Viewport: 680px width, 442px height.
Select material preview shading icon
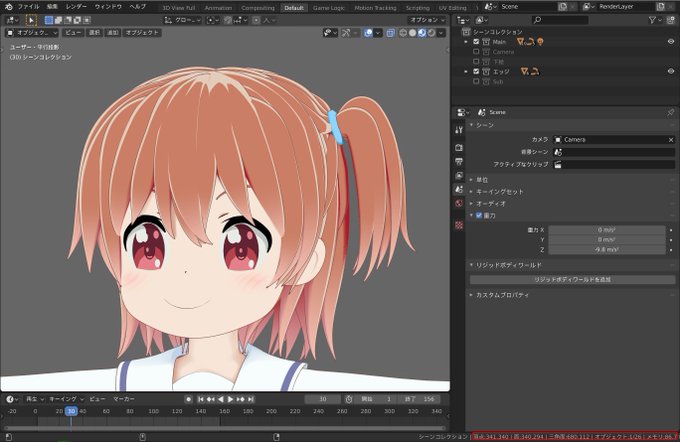pyautogui.click(x=422, y=33)
